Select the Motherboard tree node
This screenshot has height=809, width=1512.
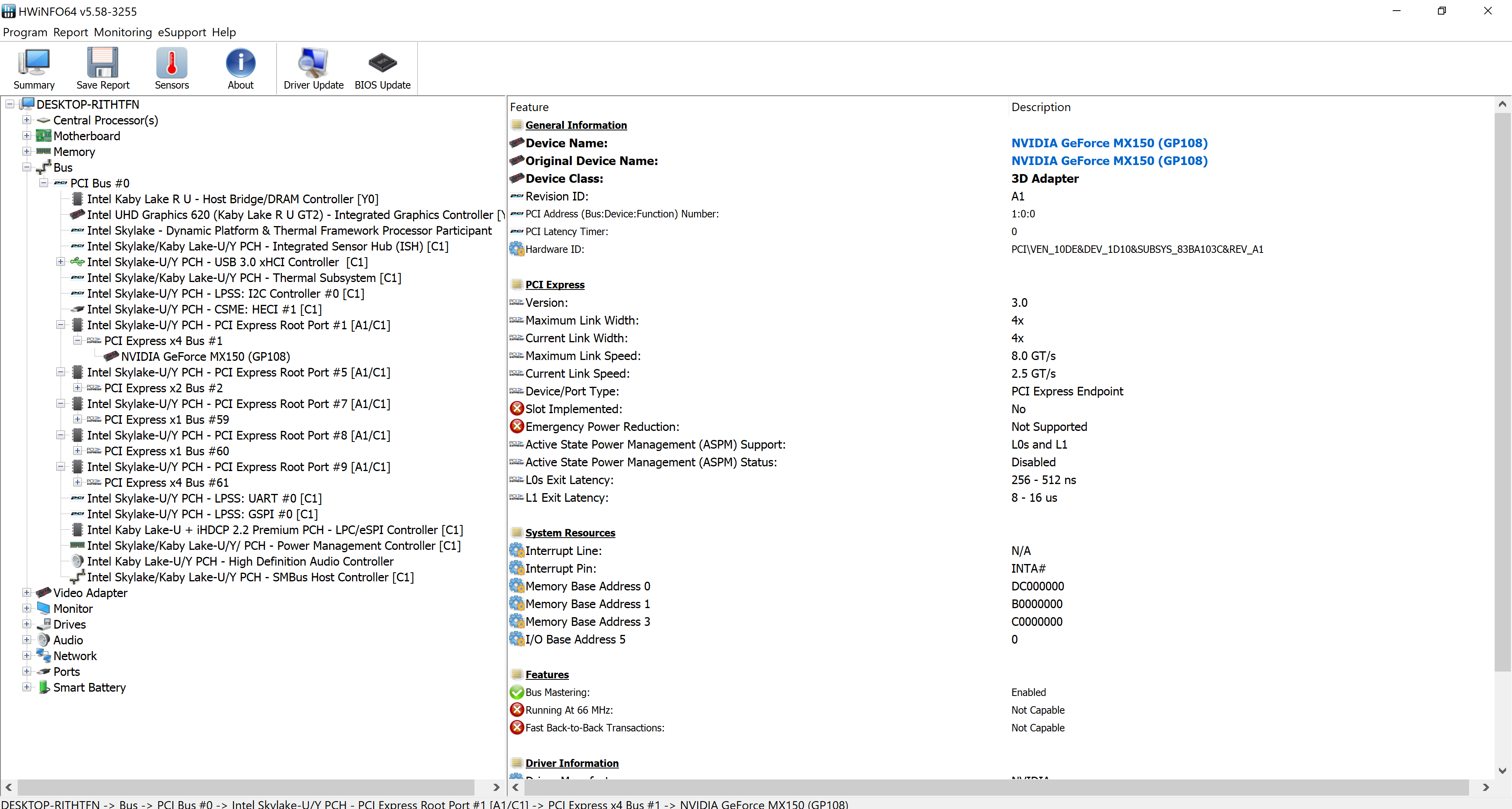87,136
